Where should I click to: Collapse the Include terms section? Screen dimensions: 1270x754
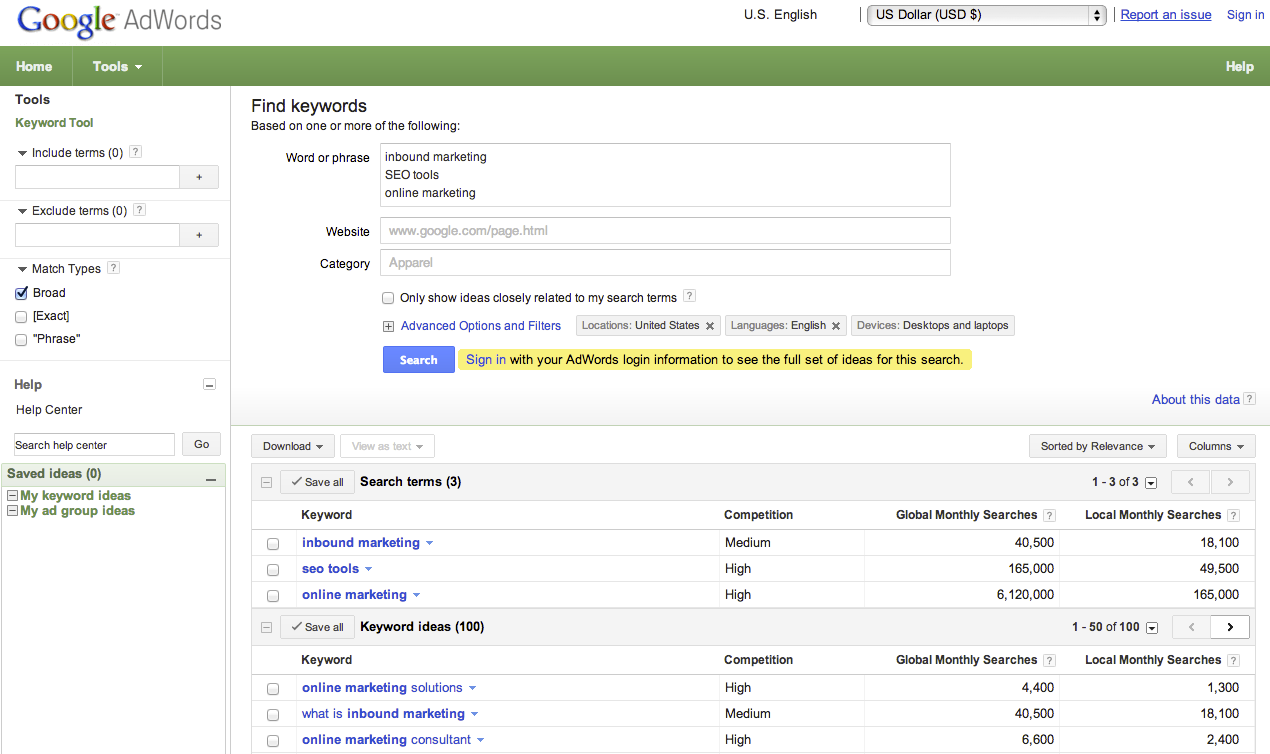(22, 153)
